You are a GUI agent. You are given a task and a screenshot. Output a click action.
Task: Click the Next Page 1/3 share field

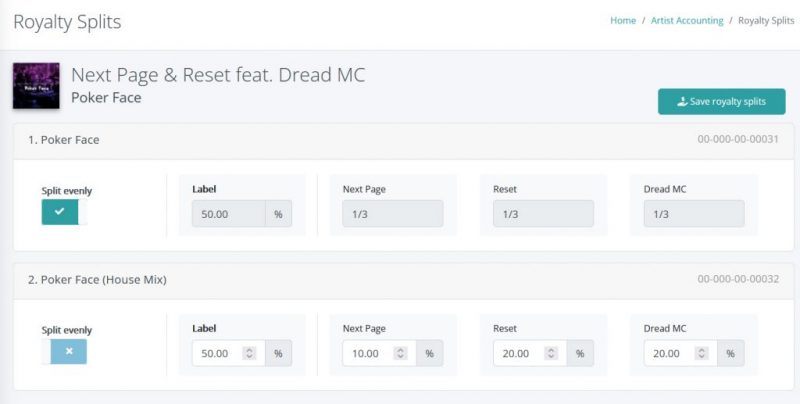pos(393,214)
